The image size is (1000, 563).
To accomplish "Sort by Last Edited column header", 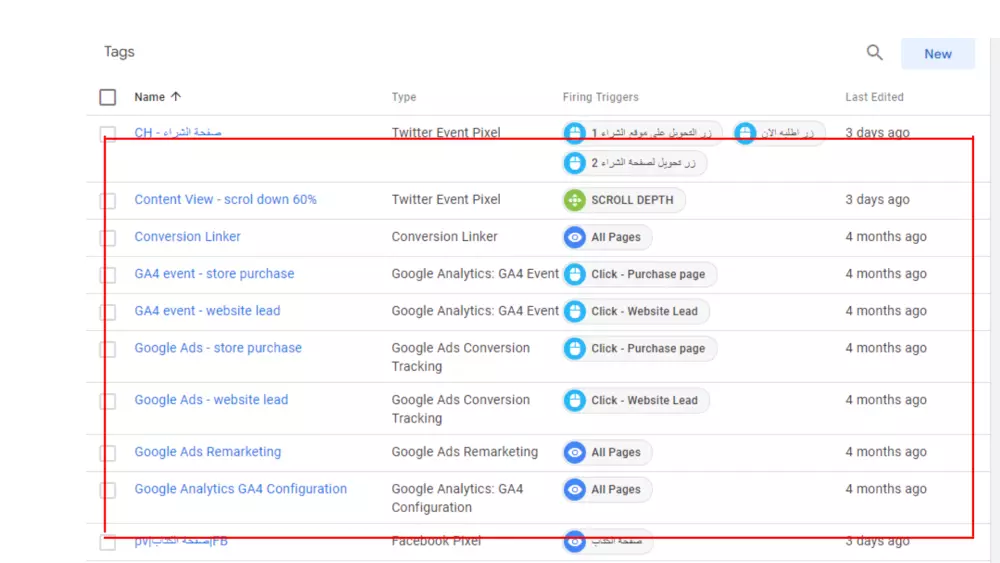I will point(874,97).
